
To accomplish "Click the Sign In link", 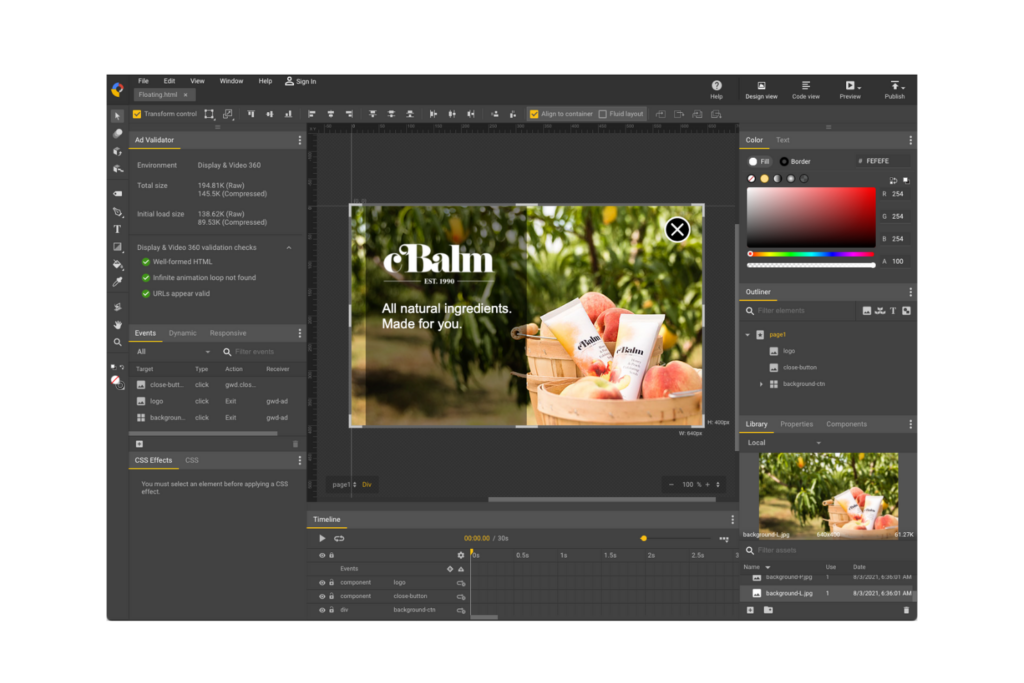I will coord(300,82).
